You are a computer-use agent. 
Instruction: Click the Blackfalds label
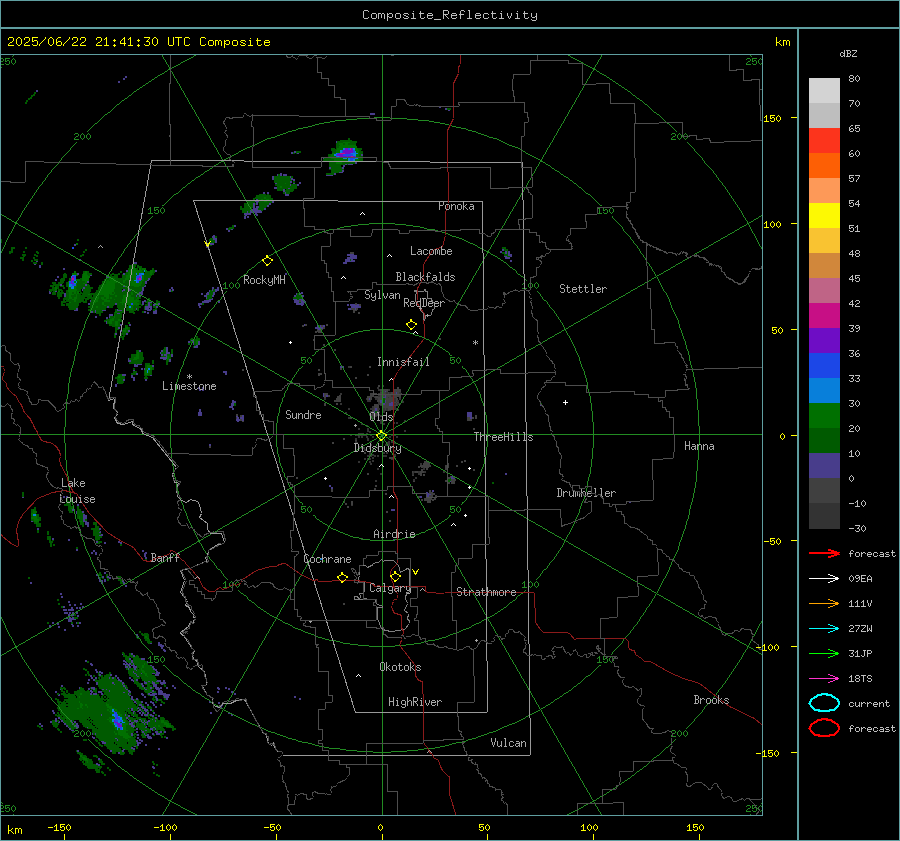pyautogui.click(x=425, y=277)
